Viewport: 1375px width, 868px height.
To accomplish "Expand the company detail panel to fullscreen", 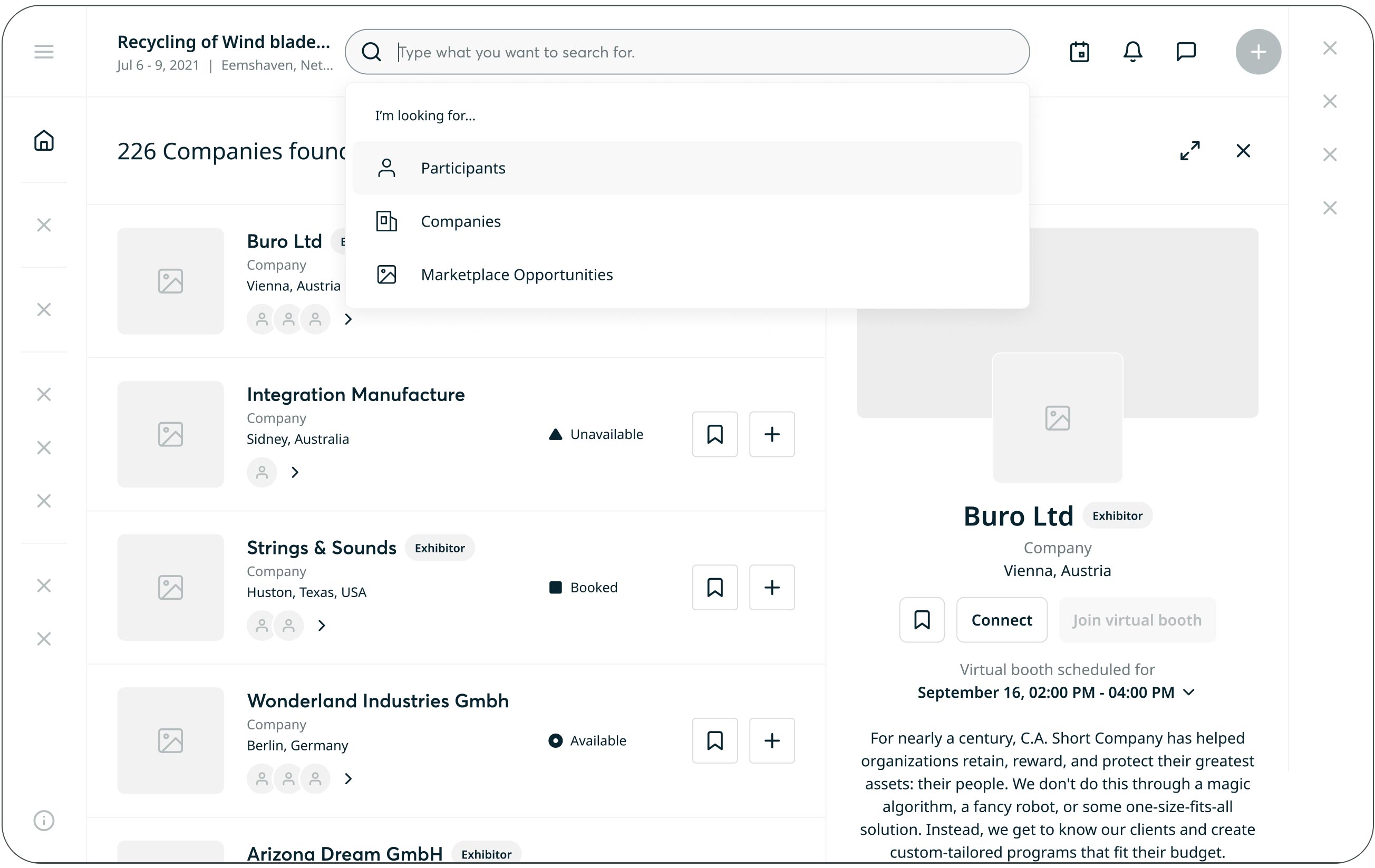I will coord(1190,151).
